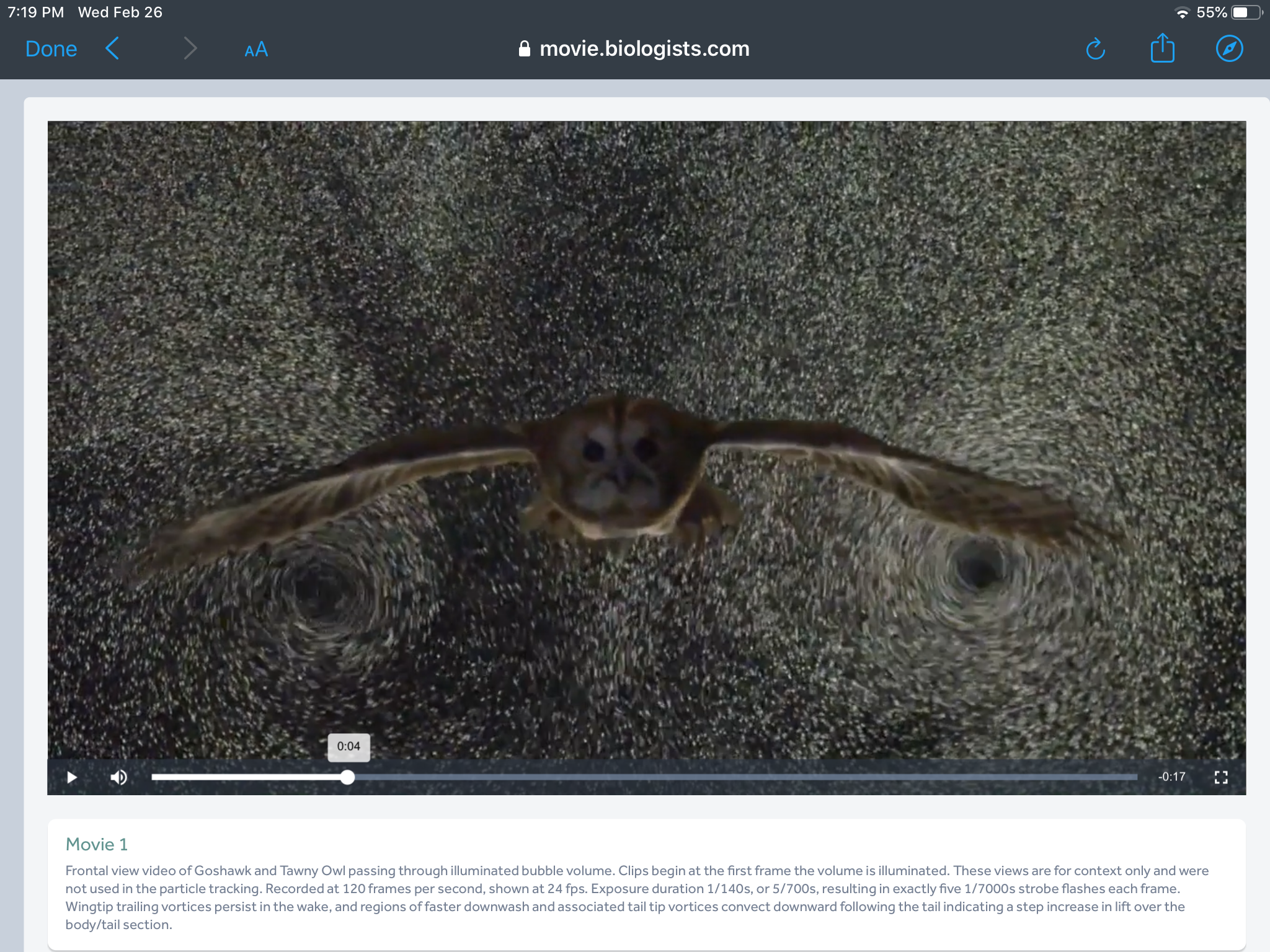Open page in Safari compass icon
This screenshot has height=952, width=1270.
(x=1229, y=48)
